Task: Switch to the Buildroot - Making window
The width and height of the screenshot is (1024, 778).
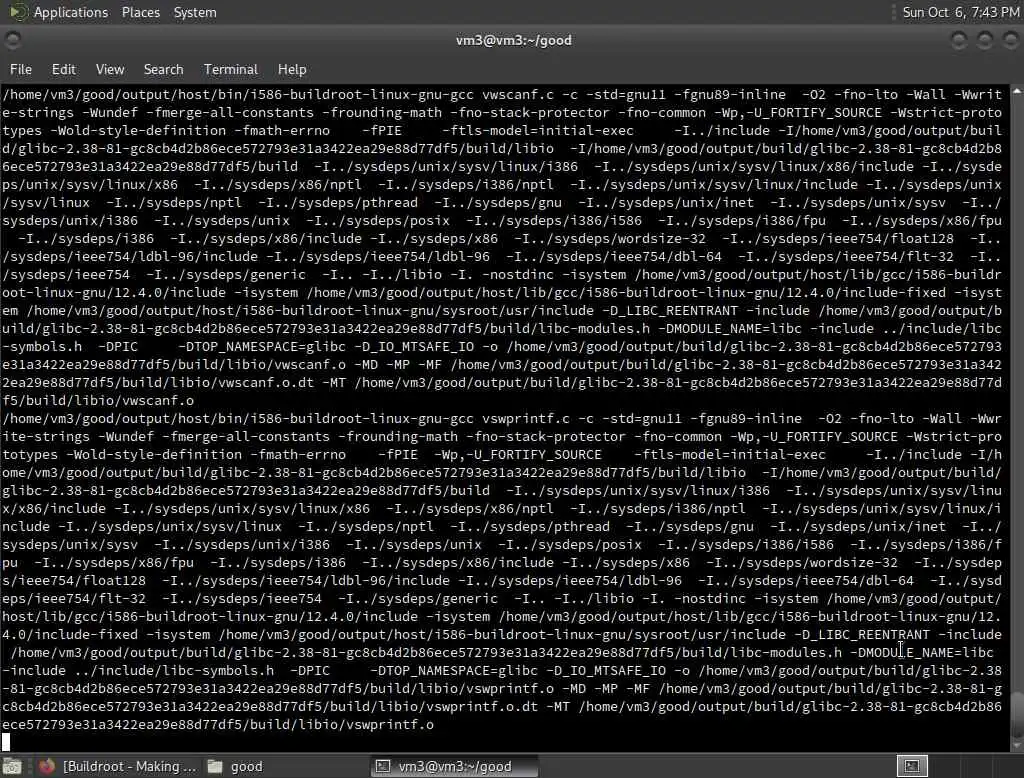Action: (x=118, y=766)
